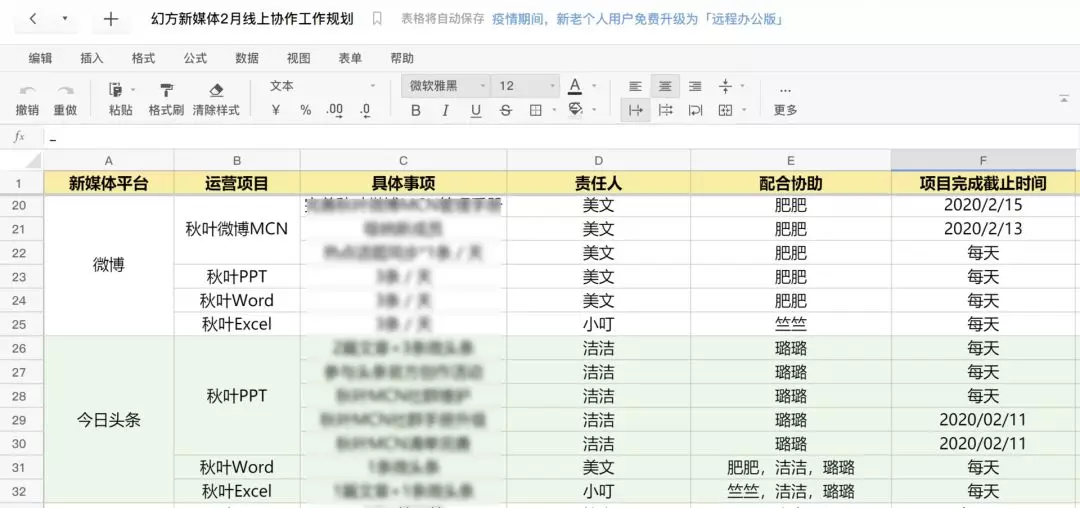1080x508 pixels.
Task: Open the 公式 menu
Action: (195, 59)
